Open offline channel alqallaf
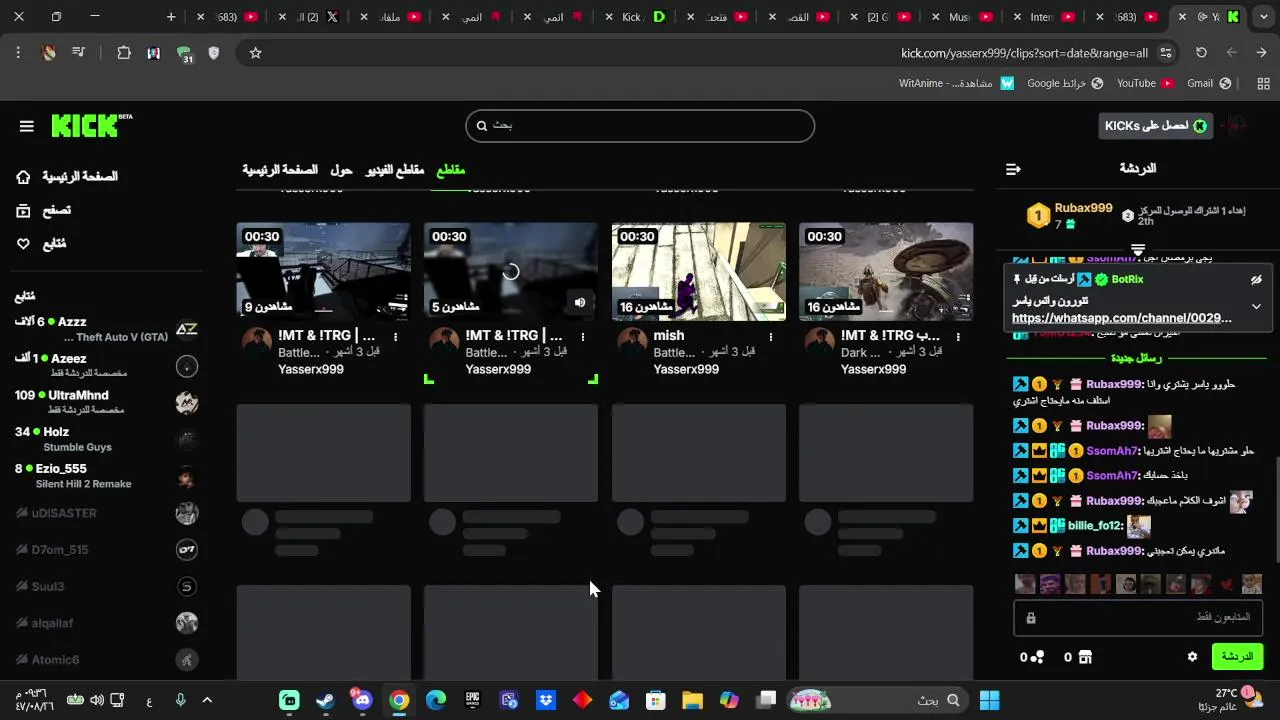The height and width of the screenshot is (720, 1280). click(x=105, y=623)
